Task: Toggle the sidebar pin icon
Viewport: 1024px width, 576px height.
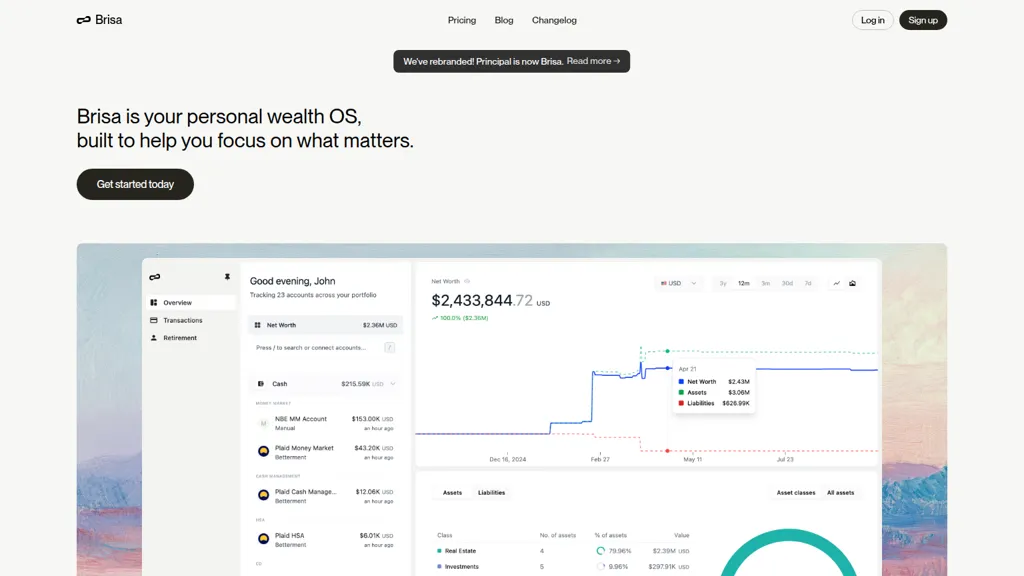Action: point(227,277)
